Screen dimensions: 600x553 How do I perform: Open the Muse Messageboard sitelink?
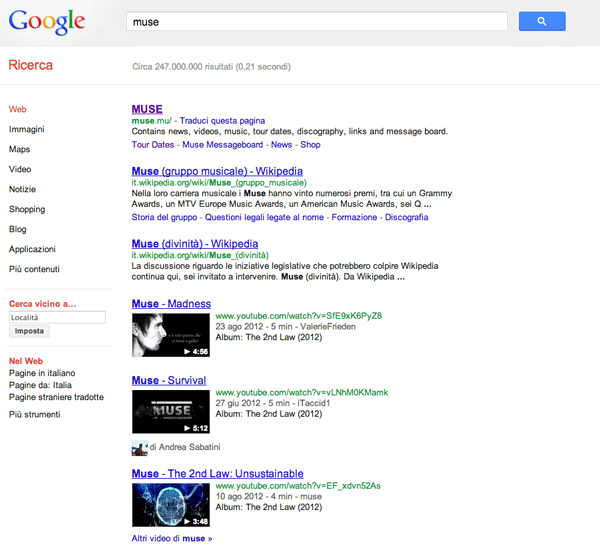tap(223, 145)
